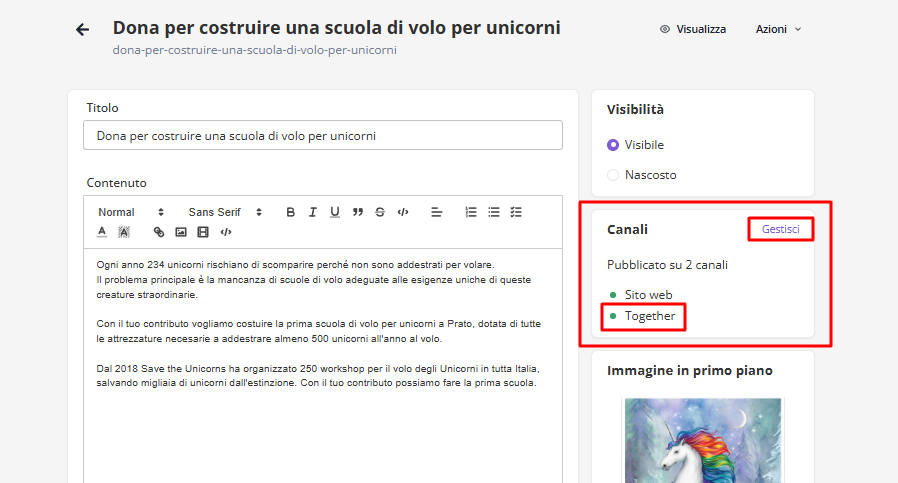Create a bulleted list

(493, 212)
